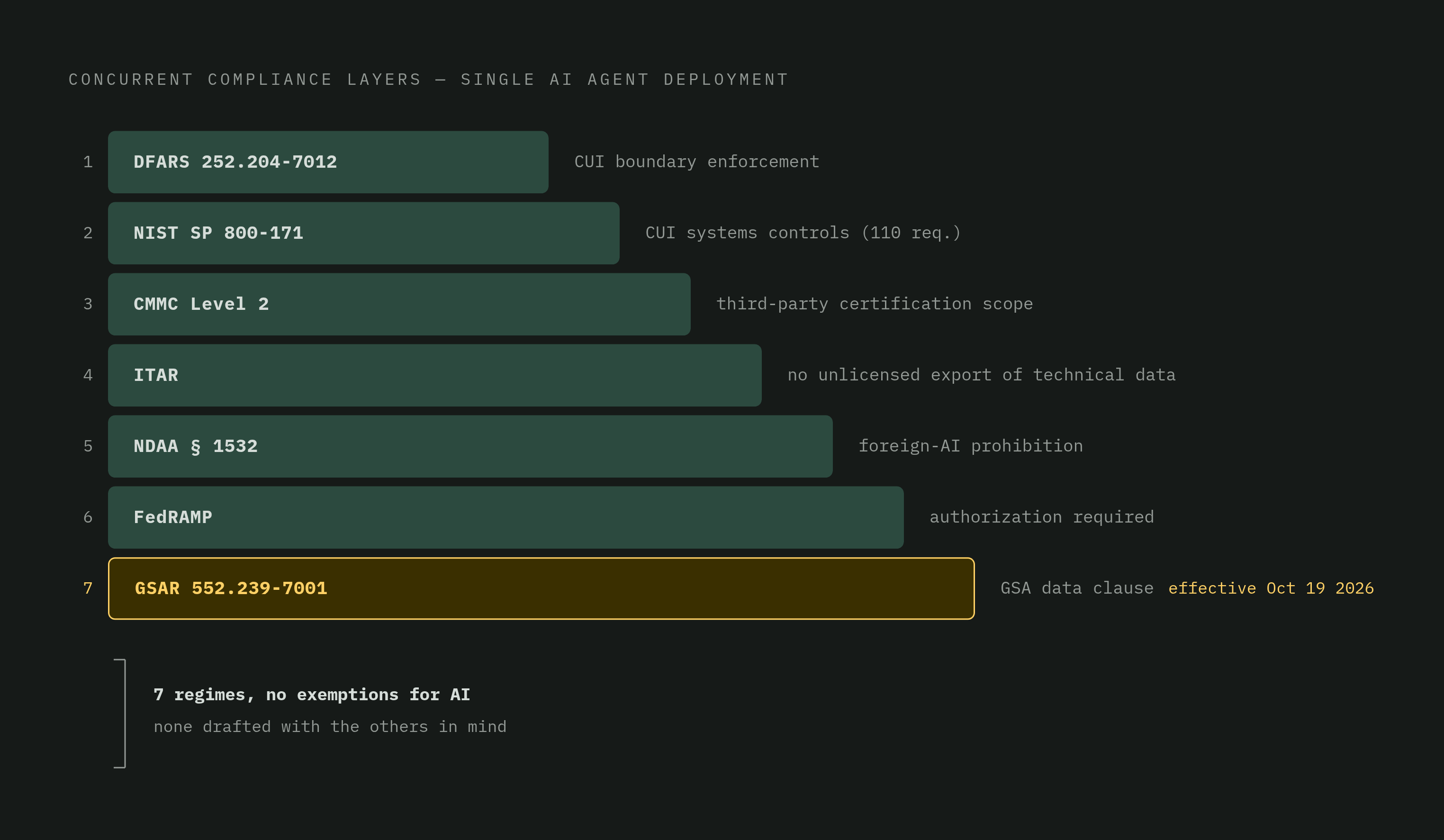Click row number 5 beside NDAA
1444x840 pixels.
pos(88,446)
